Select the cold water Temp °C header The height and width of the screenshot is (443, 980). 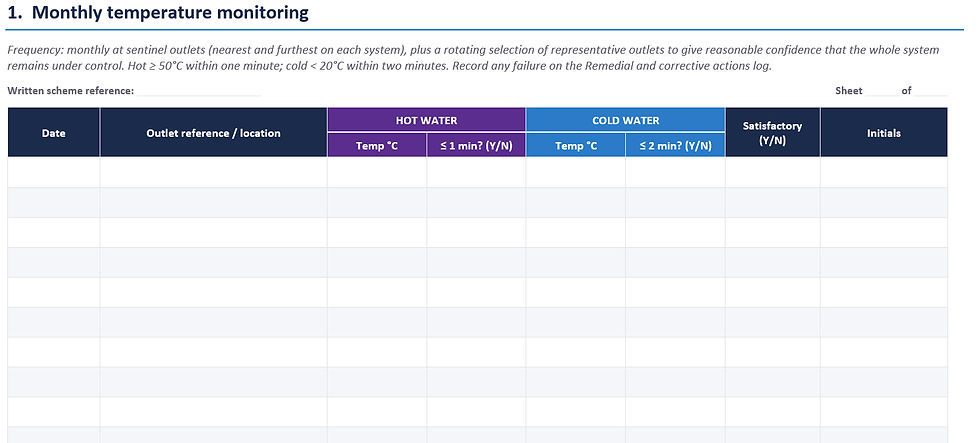point(576,145)
